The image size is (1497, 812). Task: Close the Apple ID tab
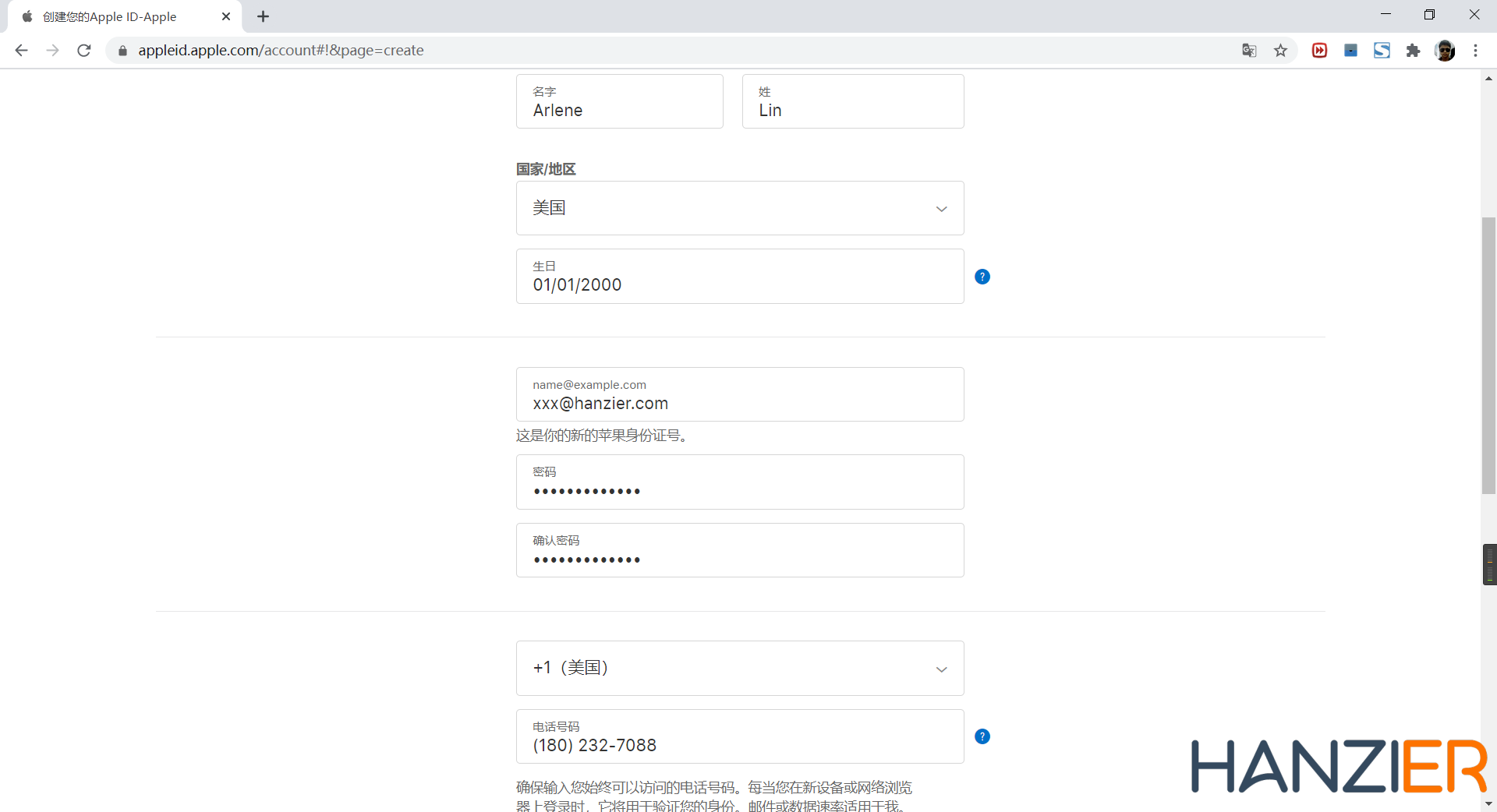tap(226, 16)
